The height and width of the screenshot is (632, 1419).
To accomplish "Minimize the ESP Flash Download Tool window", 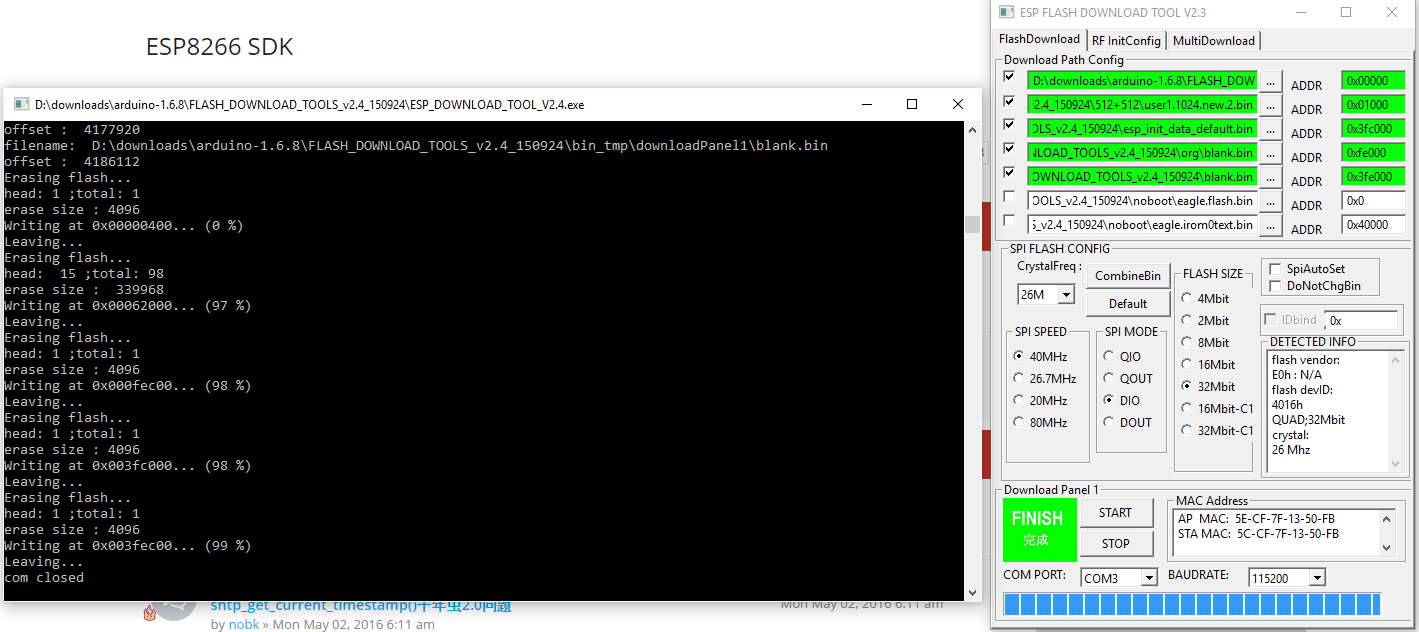I will (x=1300, y=13).
